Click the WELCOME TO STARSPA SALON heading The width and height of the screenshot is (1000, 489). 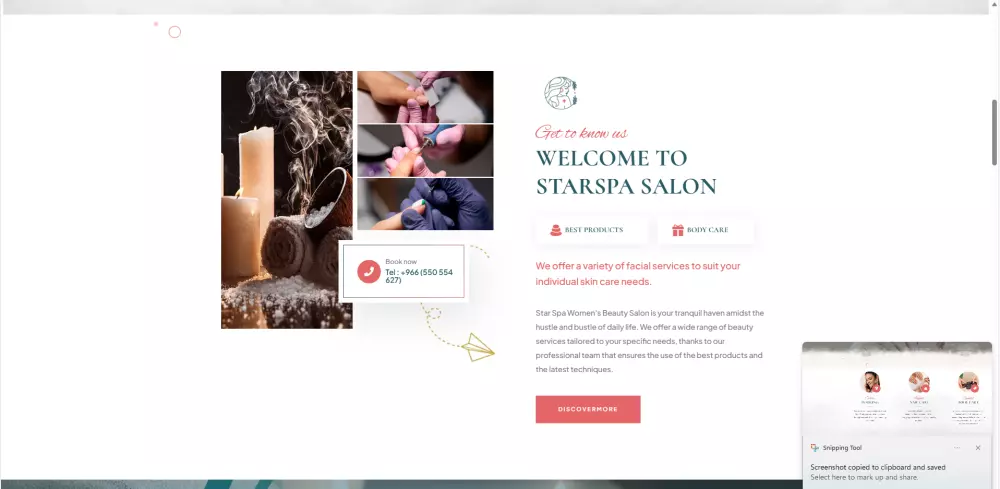(x=626, y=172)
